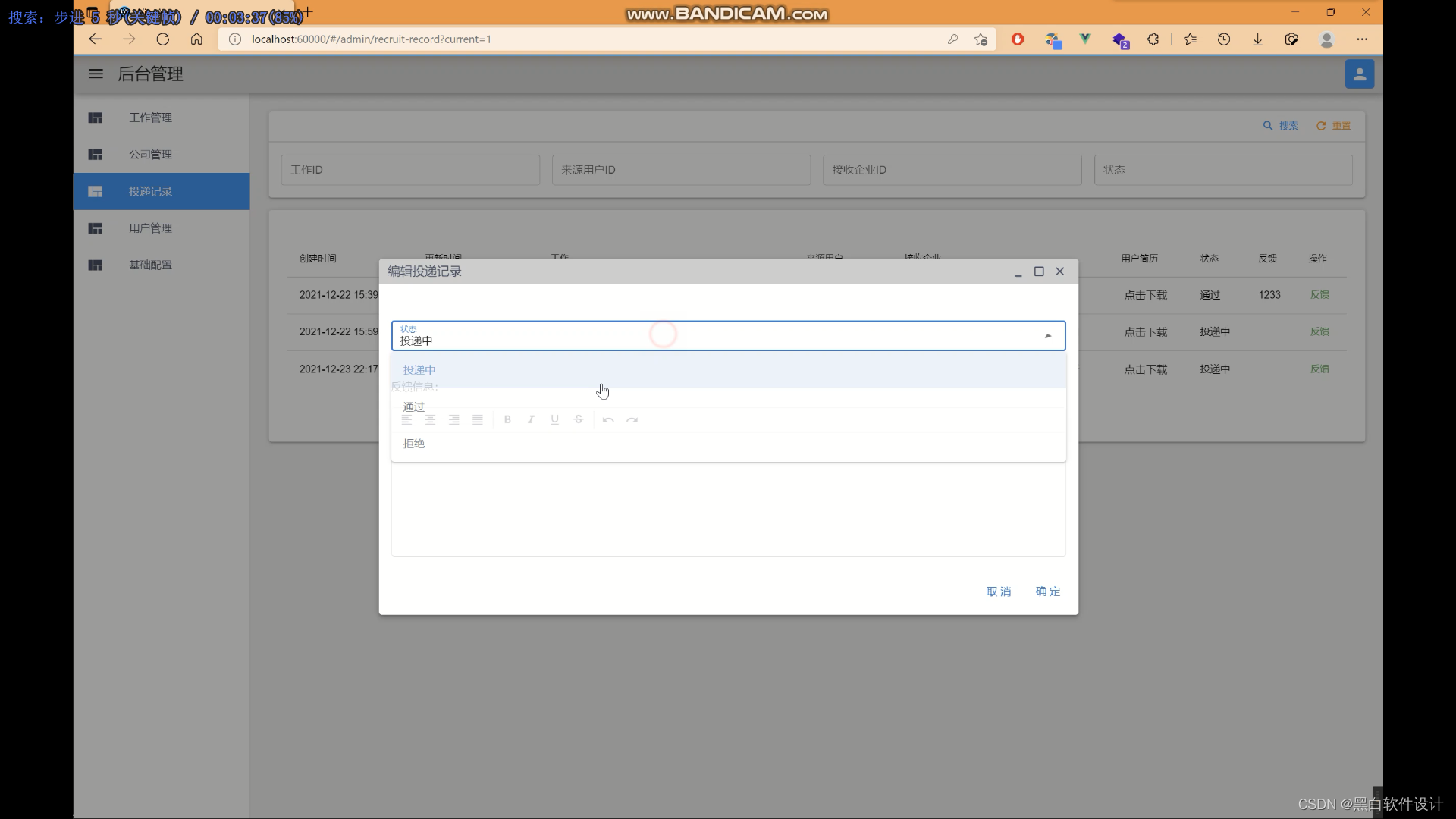Click 反馈 link in the 2021-12-23 row
The height and width of the screenshot is (819, 1456).
(1319, 369)
